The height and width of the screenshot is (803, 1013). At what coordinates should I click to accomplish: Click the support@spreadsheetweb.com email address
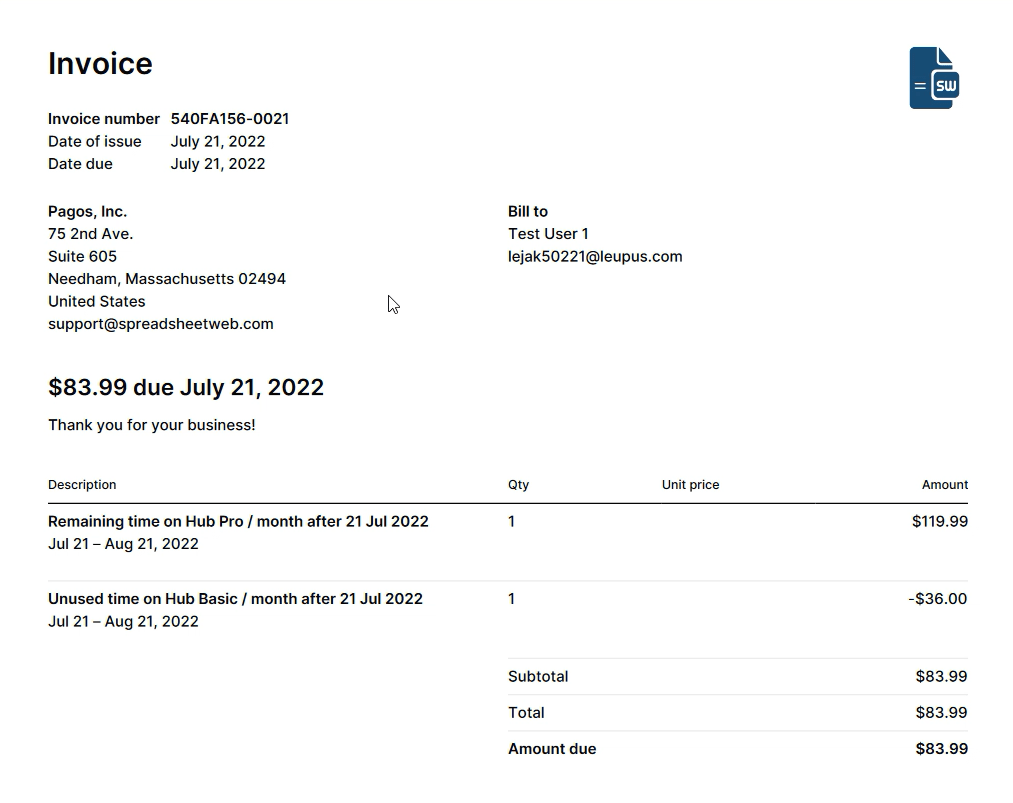[160, 324]
